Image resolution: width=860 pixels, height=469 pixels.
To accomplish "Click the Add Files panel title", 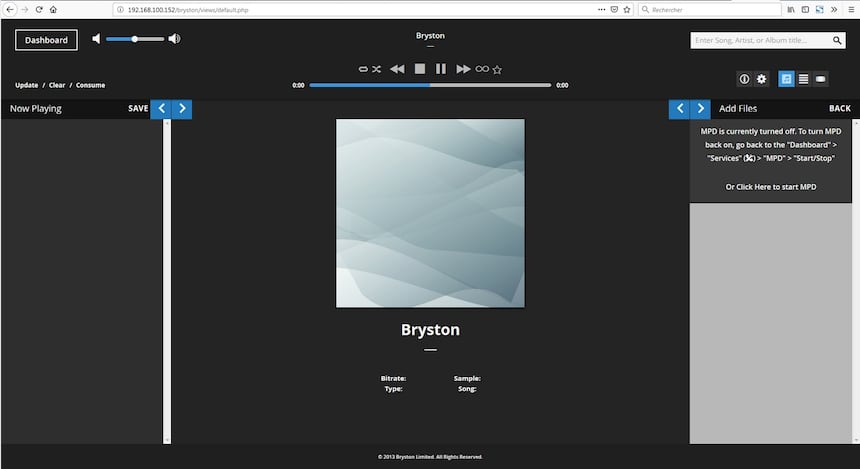I will (x=738, y=109).
